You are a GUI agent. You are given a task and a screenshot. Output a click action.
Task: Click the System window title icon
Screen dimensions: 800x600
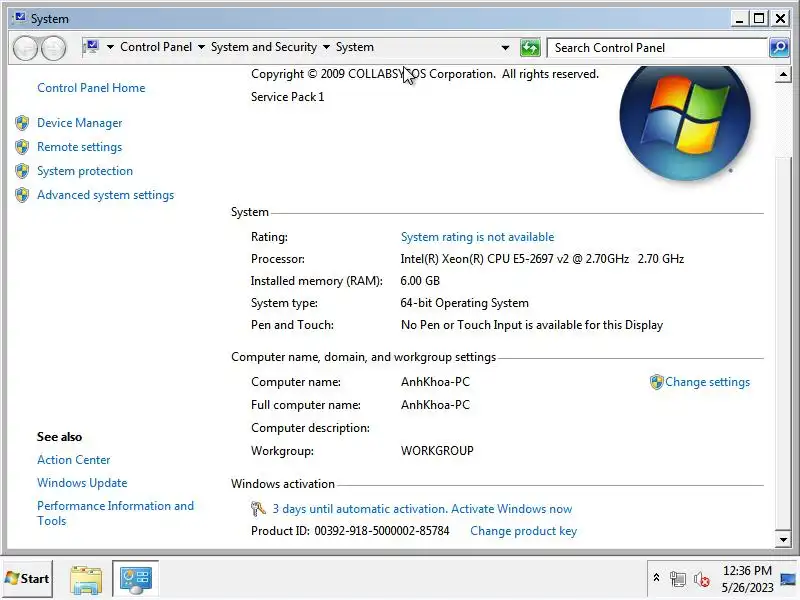tap(19, 18)
